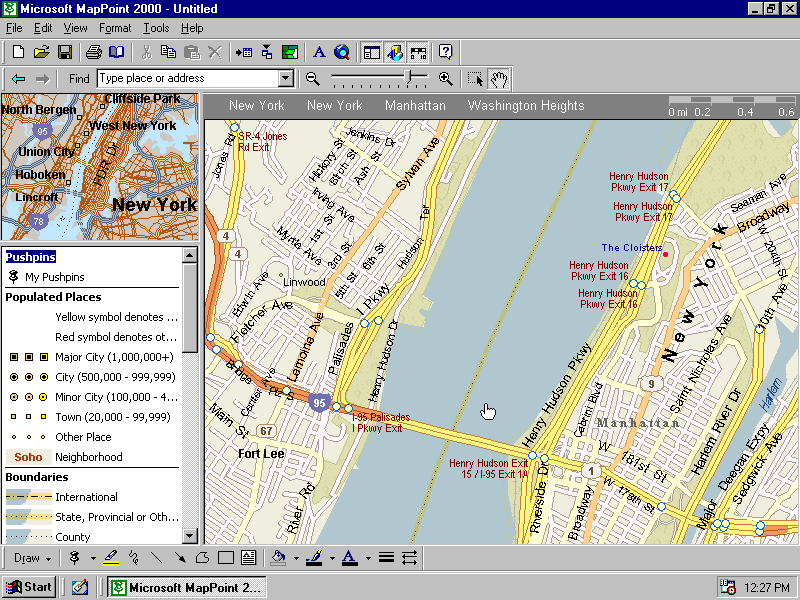This screenshot has height=600, width=800.
Task: Select the Scribble freeform tool
Action: tap(134, 558)
